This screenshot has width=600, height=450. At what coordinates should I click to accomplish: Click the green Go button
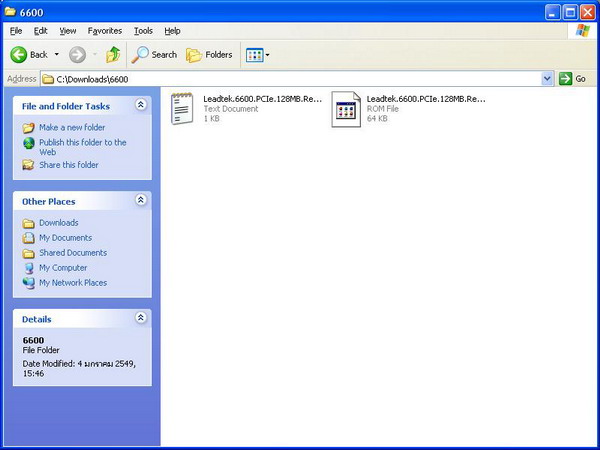point(572,79)
